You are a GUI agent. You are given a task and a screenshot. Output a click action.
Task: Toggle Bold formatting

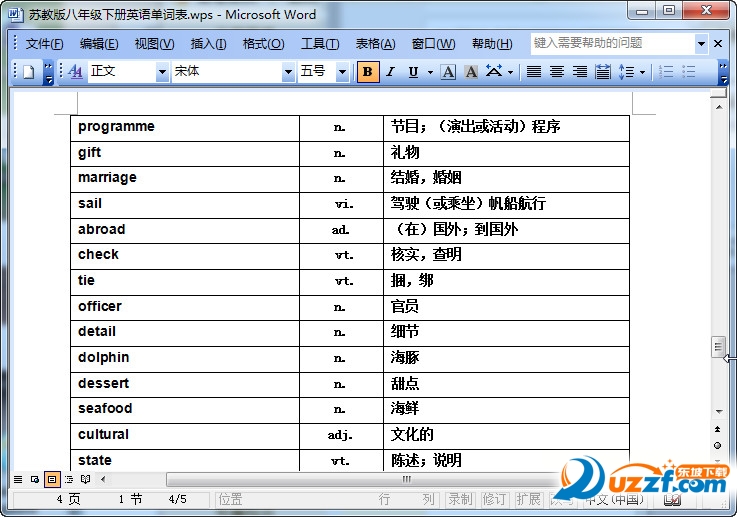pos(368,72)
